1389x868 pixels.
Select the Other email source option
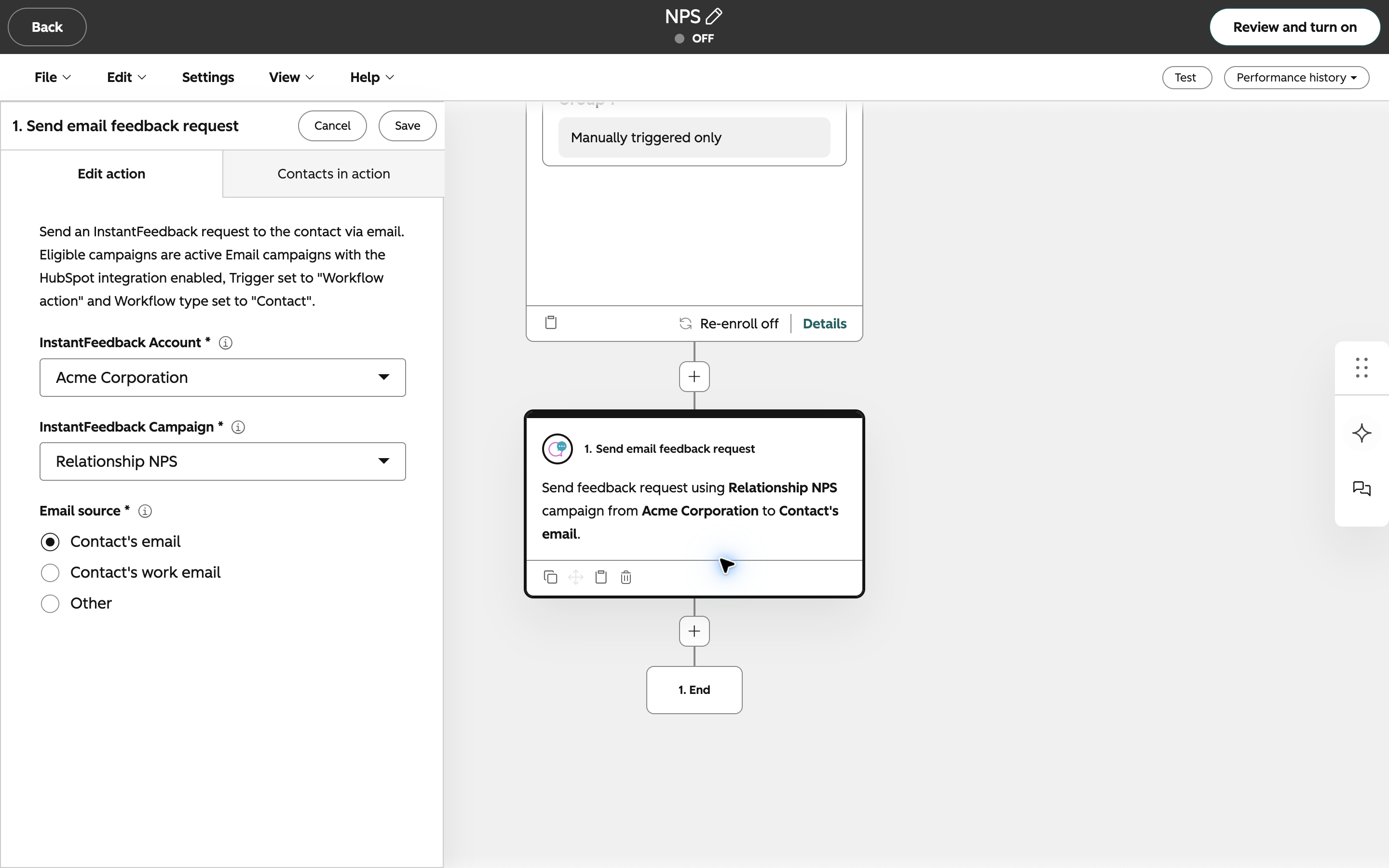point(51,603)
